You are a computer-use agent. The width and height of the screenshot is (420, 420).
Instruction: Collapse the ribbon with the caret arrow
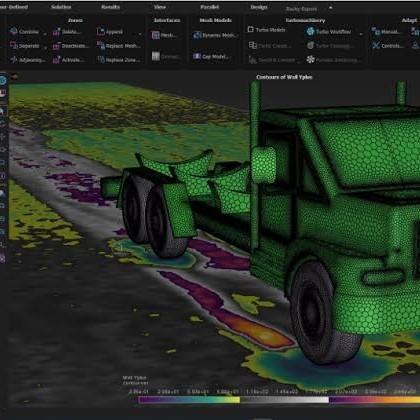(330, 8)
